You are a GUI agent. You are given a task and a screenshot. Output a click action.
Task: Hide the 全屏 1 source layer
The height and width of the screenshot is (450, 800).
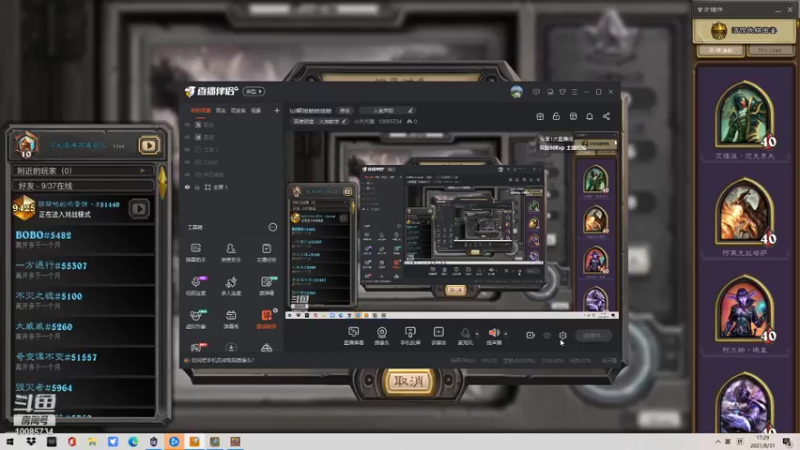[x=187, y=187]
